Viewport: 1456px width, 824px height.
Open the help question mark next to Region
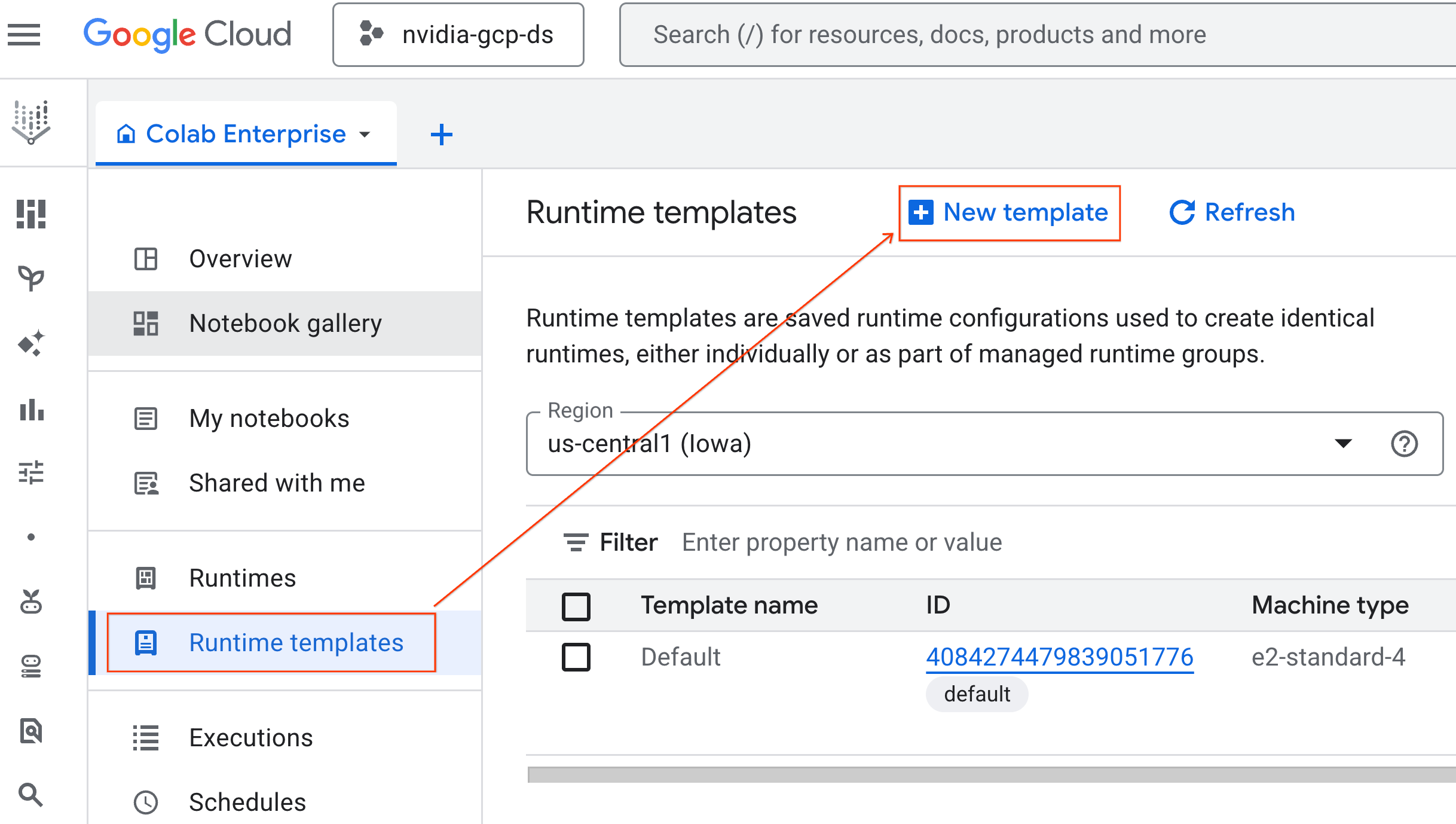[1405, 444]
